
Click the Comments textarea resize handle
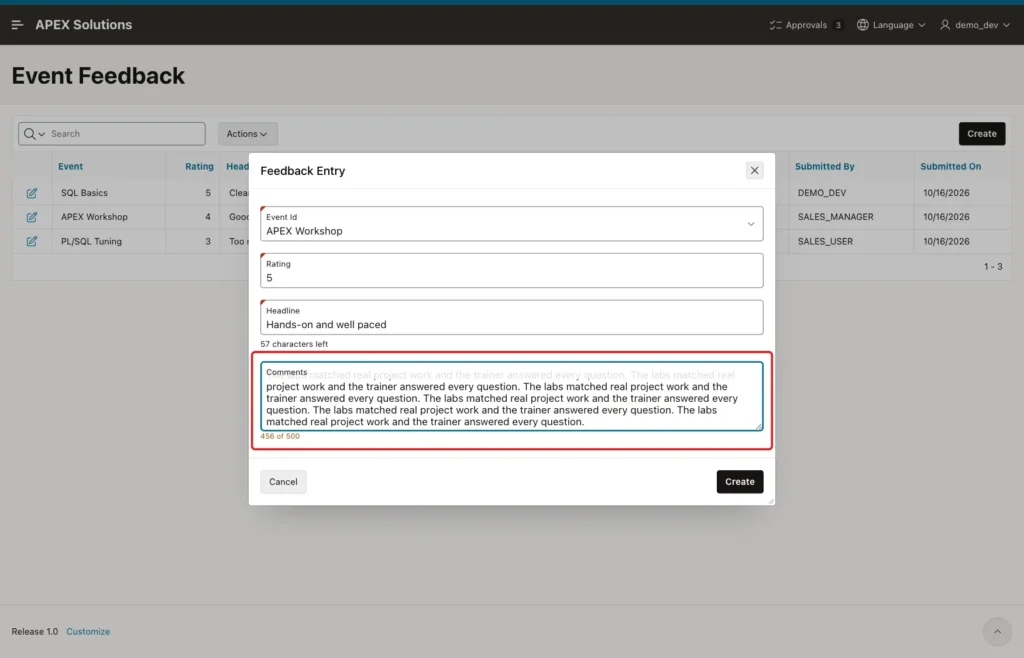coord(759,427)
